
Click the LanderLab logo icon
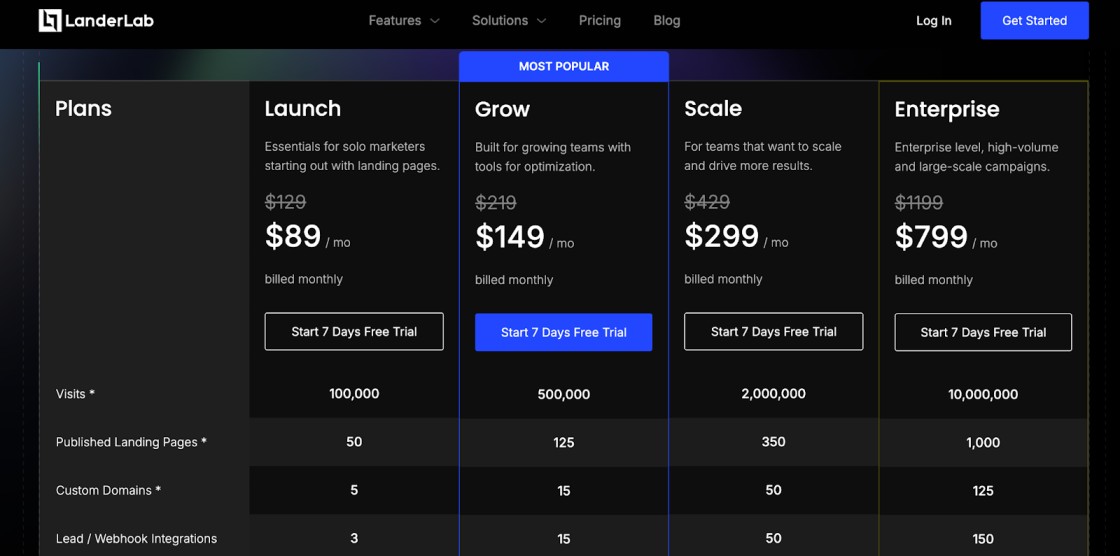50,20
